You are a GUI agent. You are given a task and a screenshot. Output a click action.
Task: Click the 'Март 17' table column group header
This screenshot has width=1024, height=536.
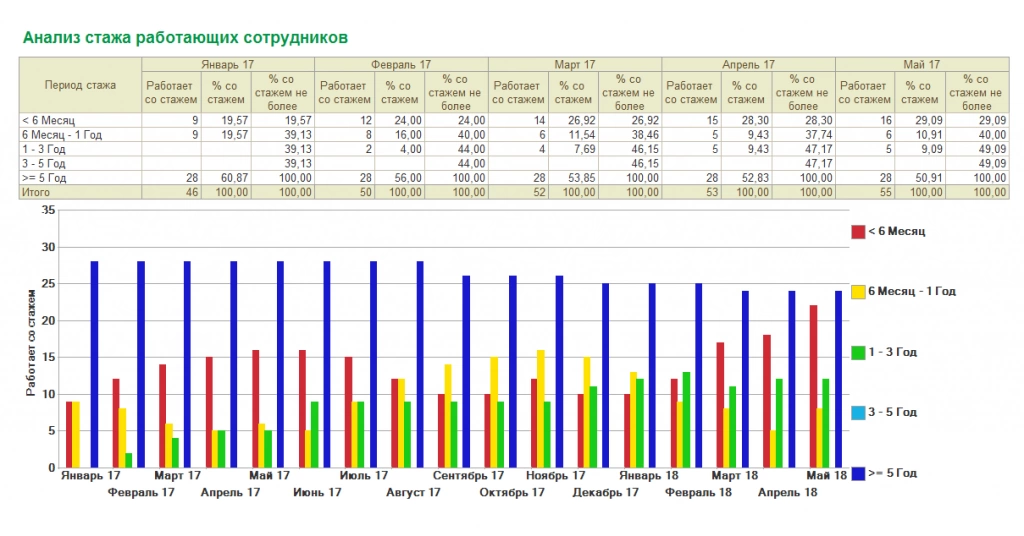(x=575, y=64)
